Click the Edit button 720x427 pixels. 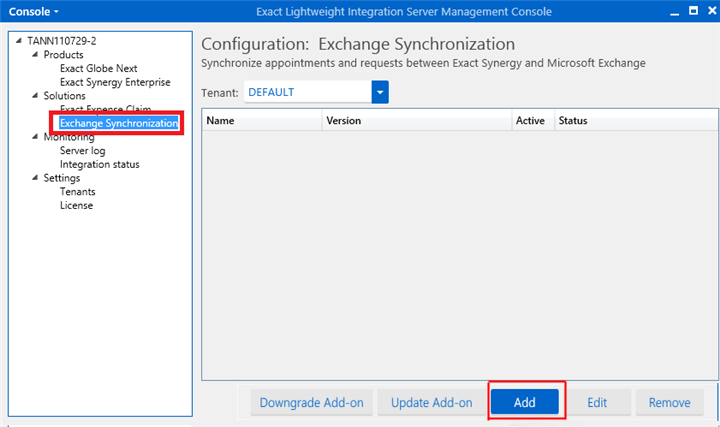pos(597,403)
